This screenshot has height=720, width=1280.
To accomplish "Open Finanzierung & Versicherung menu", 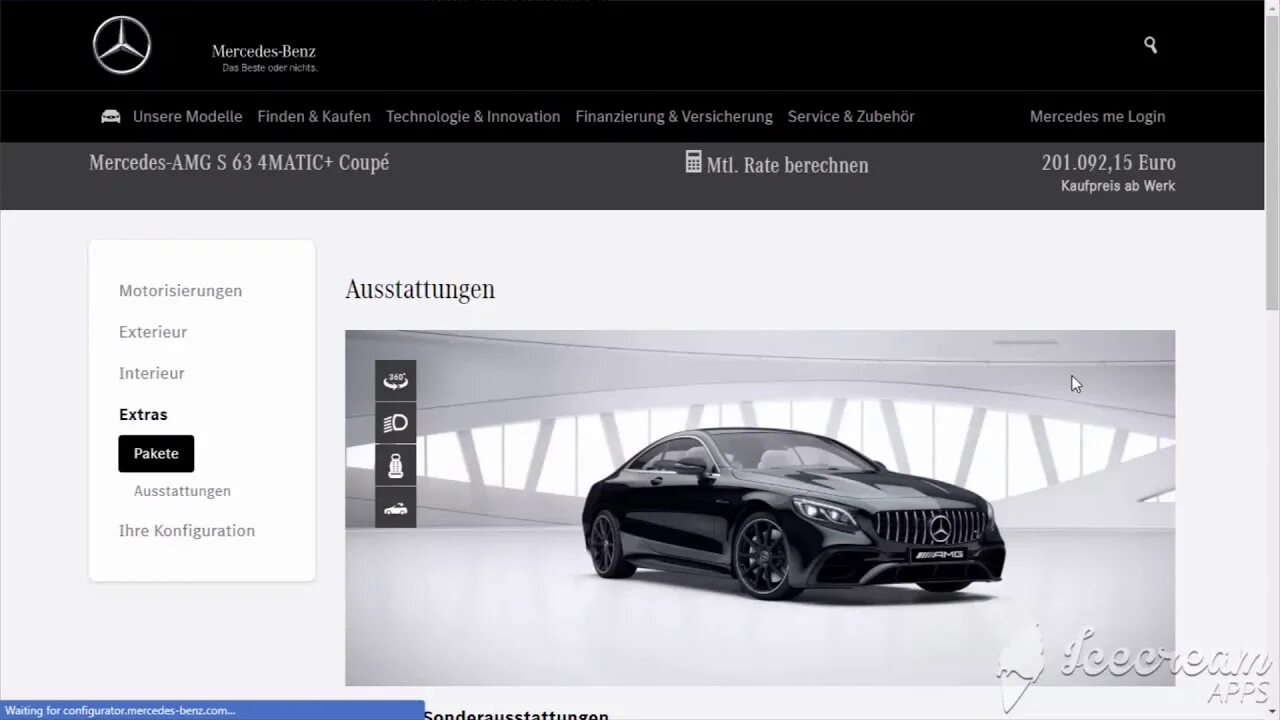I will 674,116.
